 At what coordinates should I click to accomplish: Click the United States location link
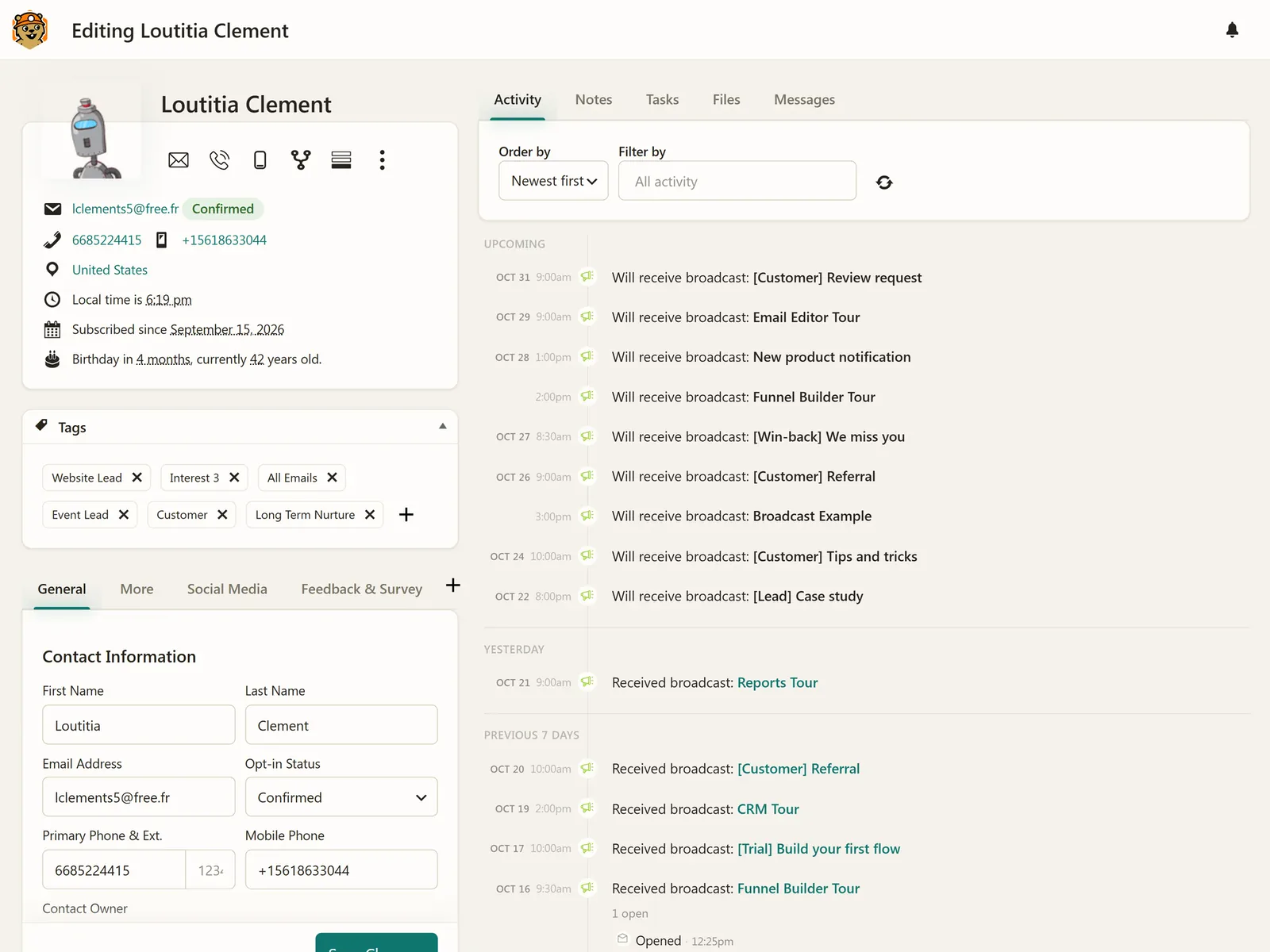pyautogui.click(x=110, y=270)
